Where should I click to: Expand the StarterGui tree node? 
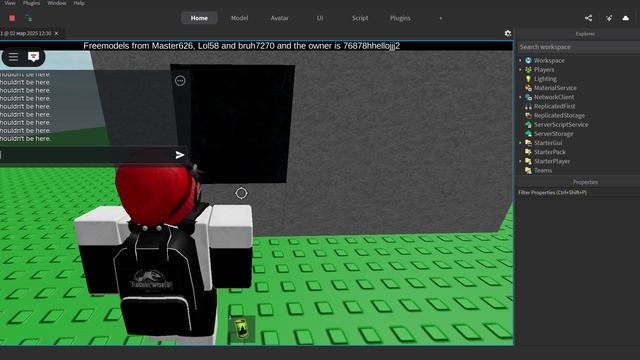[x=520, y=143]
